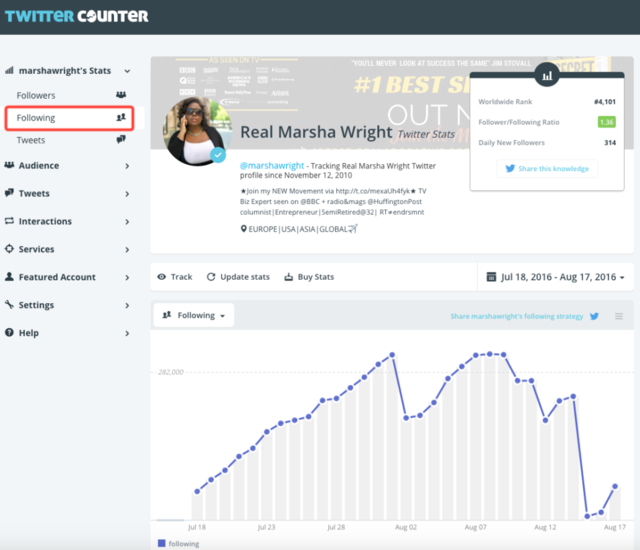This screenshot has height=550, width=640.
Task: Open the Followers stats page
Action: (x=36, y=95)
